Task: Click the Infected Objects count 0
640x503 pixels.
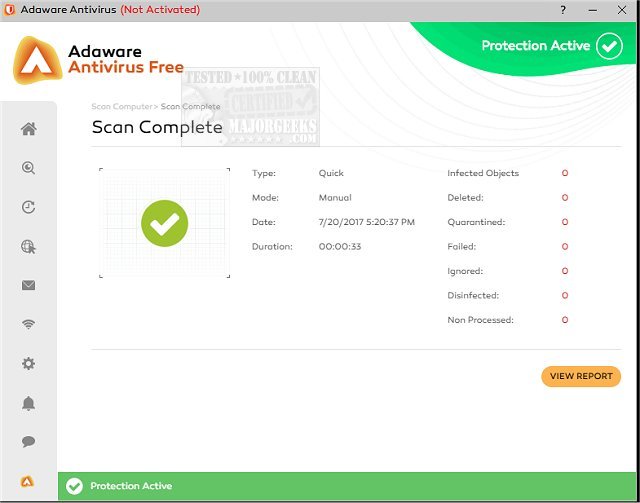Action: coord(565,173)
